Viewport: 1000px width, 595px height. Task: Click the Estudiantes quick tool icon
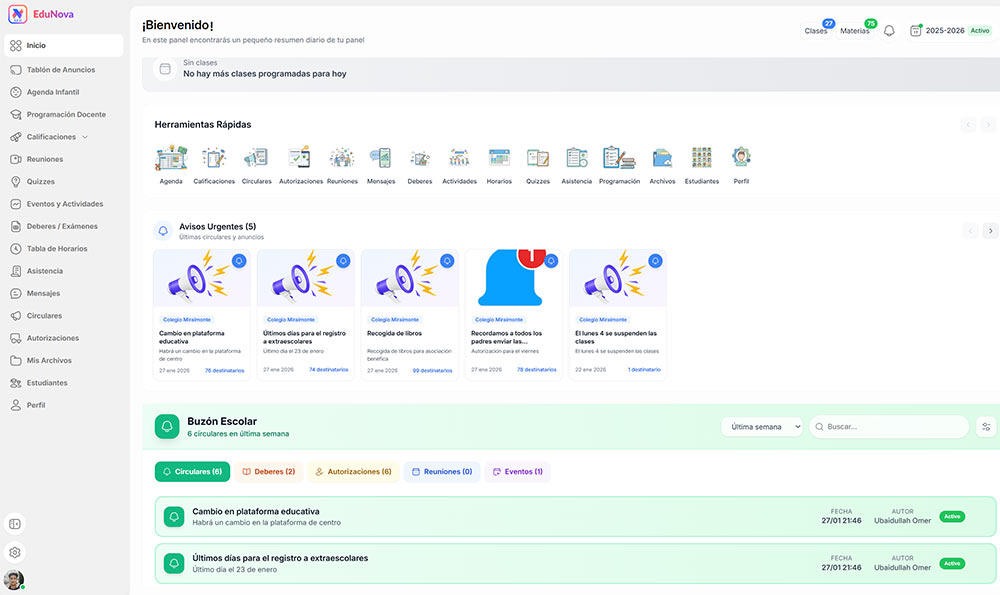click(701, 159)
